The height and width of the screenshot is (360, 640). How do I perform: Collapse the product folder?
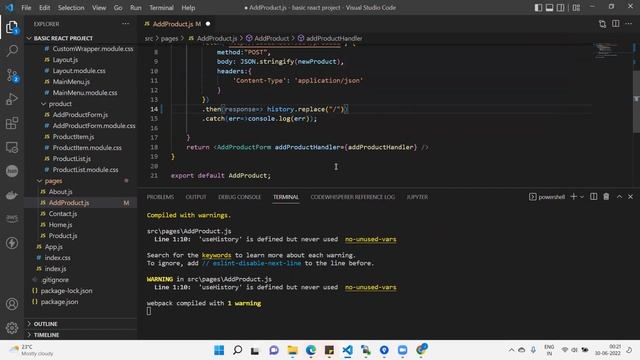[x=81, y=104]
